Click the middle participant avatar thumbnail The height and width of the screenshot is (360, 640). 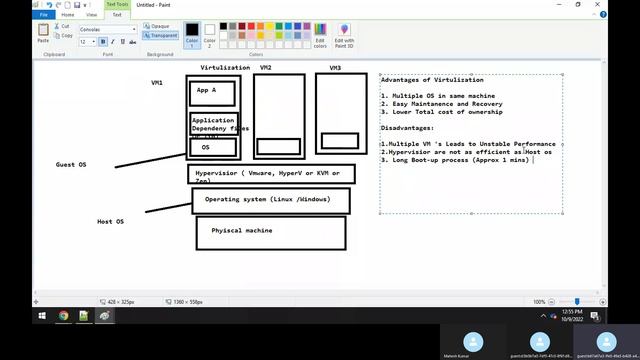pos(540,342)
